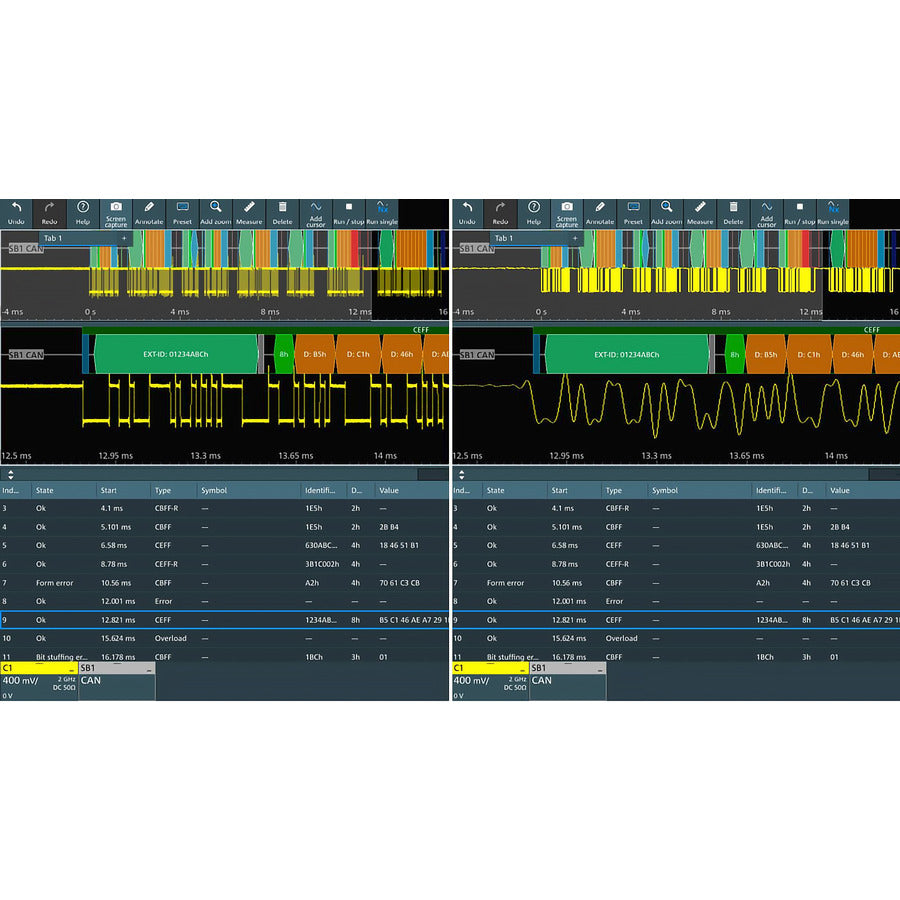
Task: Click Redo in the left screen toolbar
Action: coord(49,214)
